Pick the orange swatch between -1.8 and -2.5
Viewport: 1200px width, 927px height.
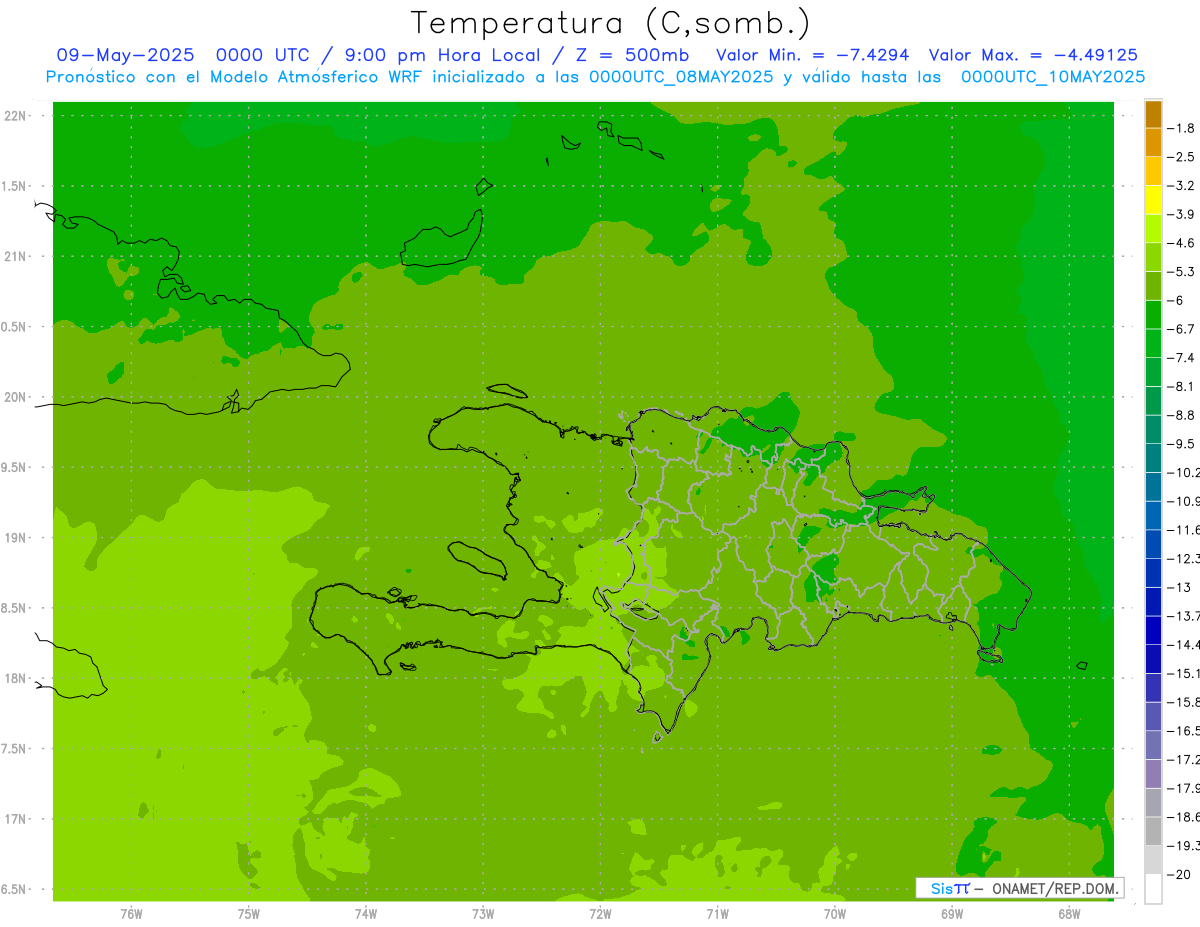tap(1153, 143)
